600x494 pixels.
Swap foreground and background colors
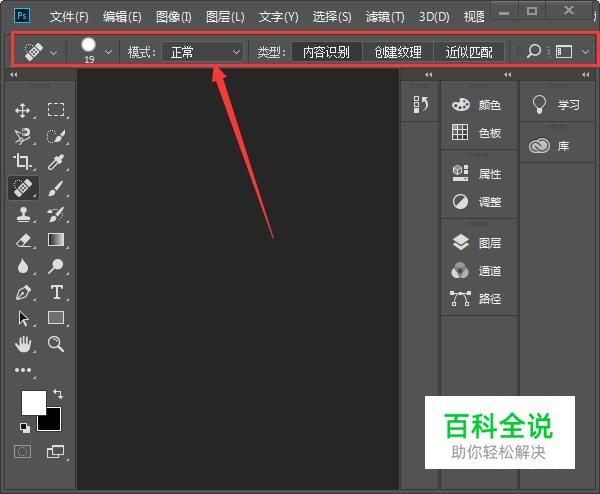tap(58, 394)
